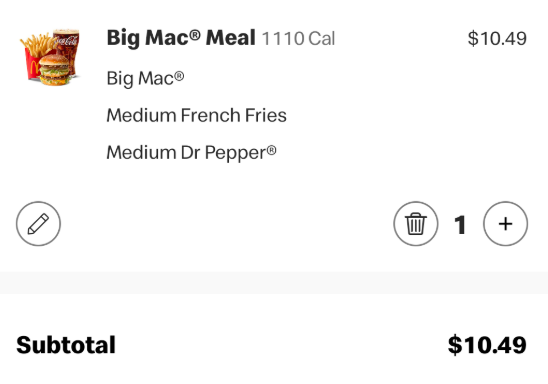Click the bold subtotal amount $10.49

487,345
